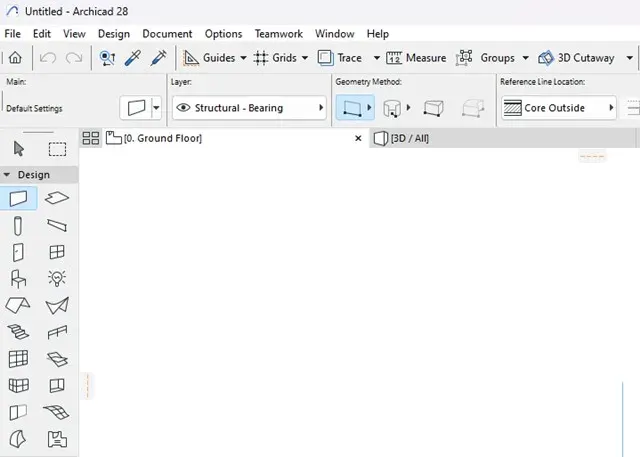Image resolution: width=640 pixels, height=457 pixels.
Task: Select the rectangle wall geometry method
Action: click(433, 109)
